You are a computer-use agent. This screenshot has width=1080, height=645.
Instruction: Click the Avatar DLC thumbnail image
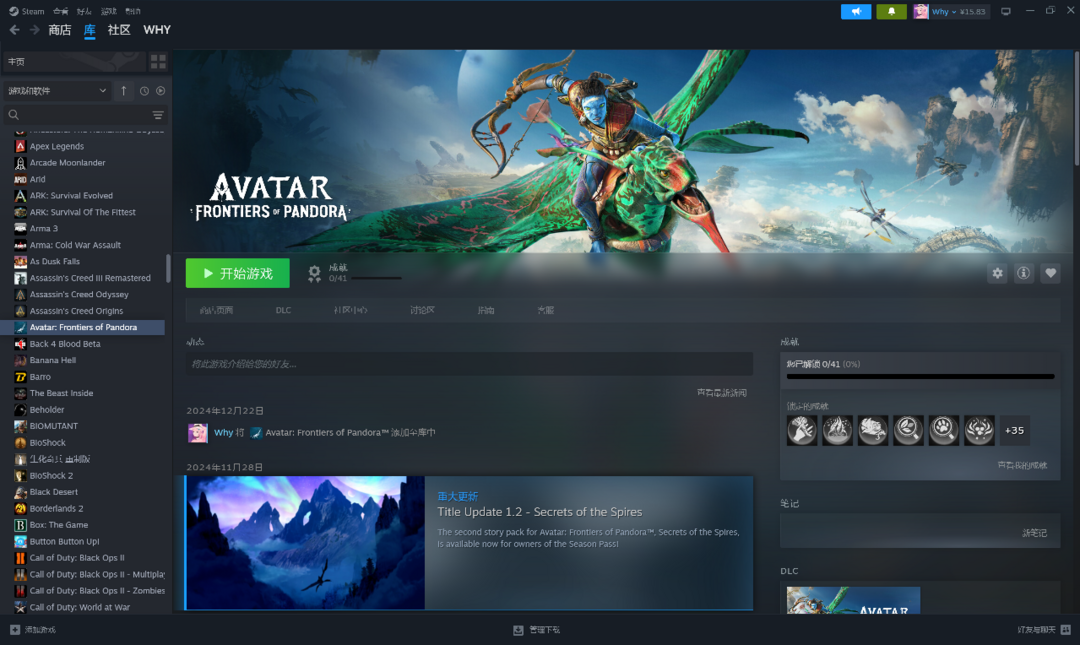coord(853,600)
